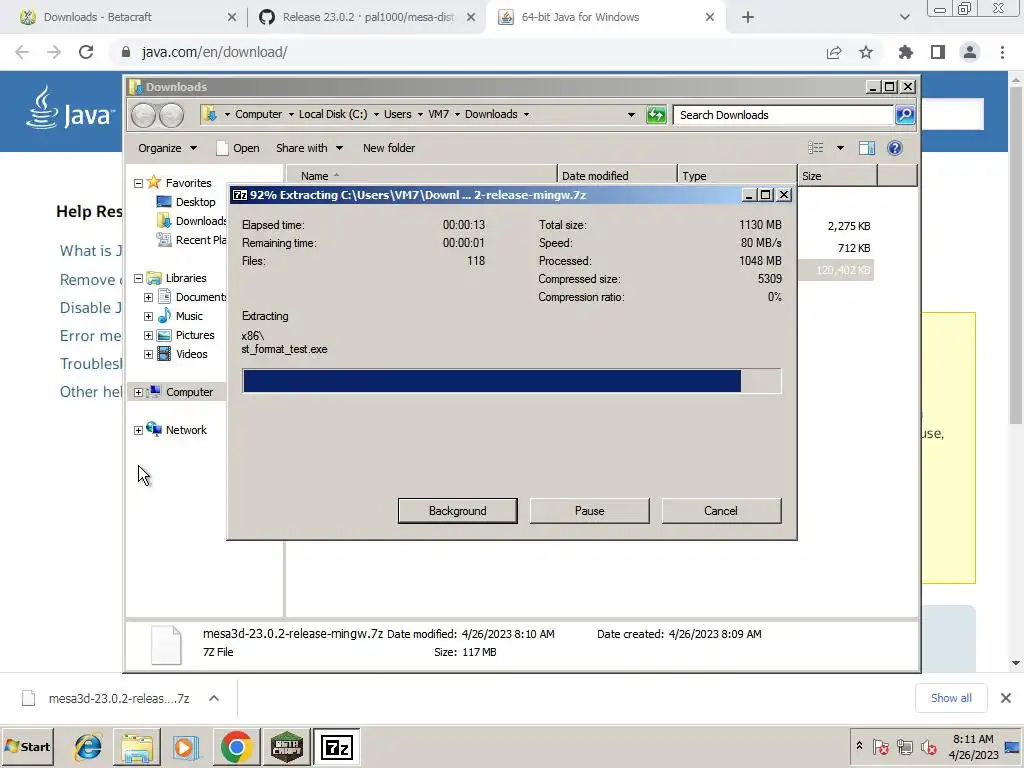Open Explorer help question-mark icon
This screenshot has height=768, width=1024.
[895, 148]
